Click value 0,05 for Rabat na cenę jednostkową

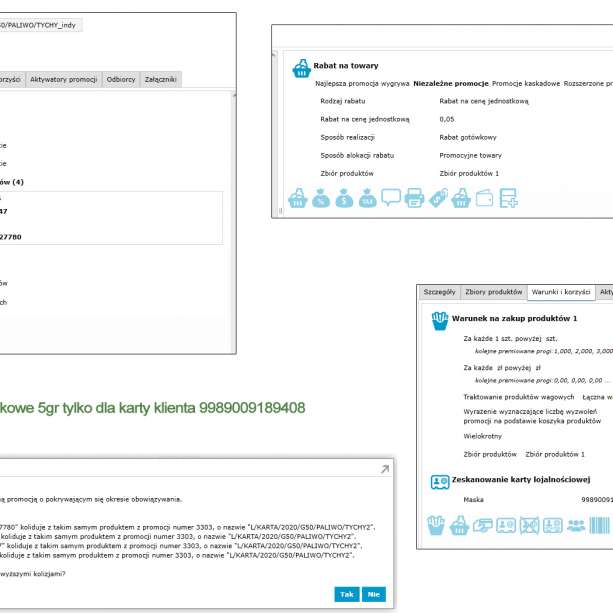click(447, 119)
